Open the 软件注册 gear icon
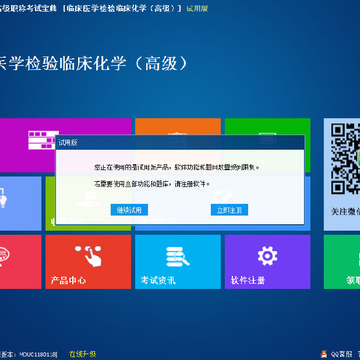Viewport: 360px width, 360px height. [x=267, y=256]
